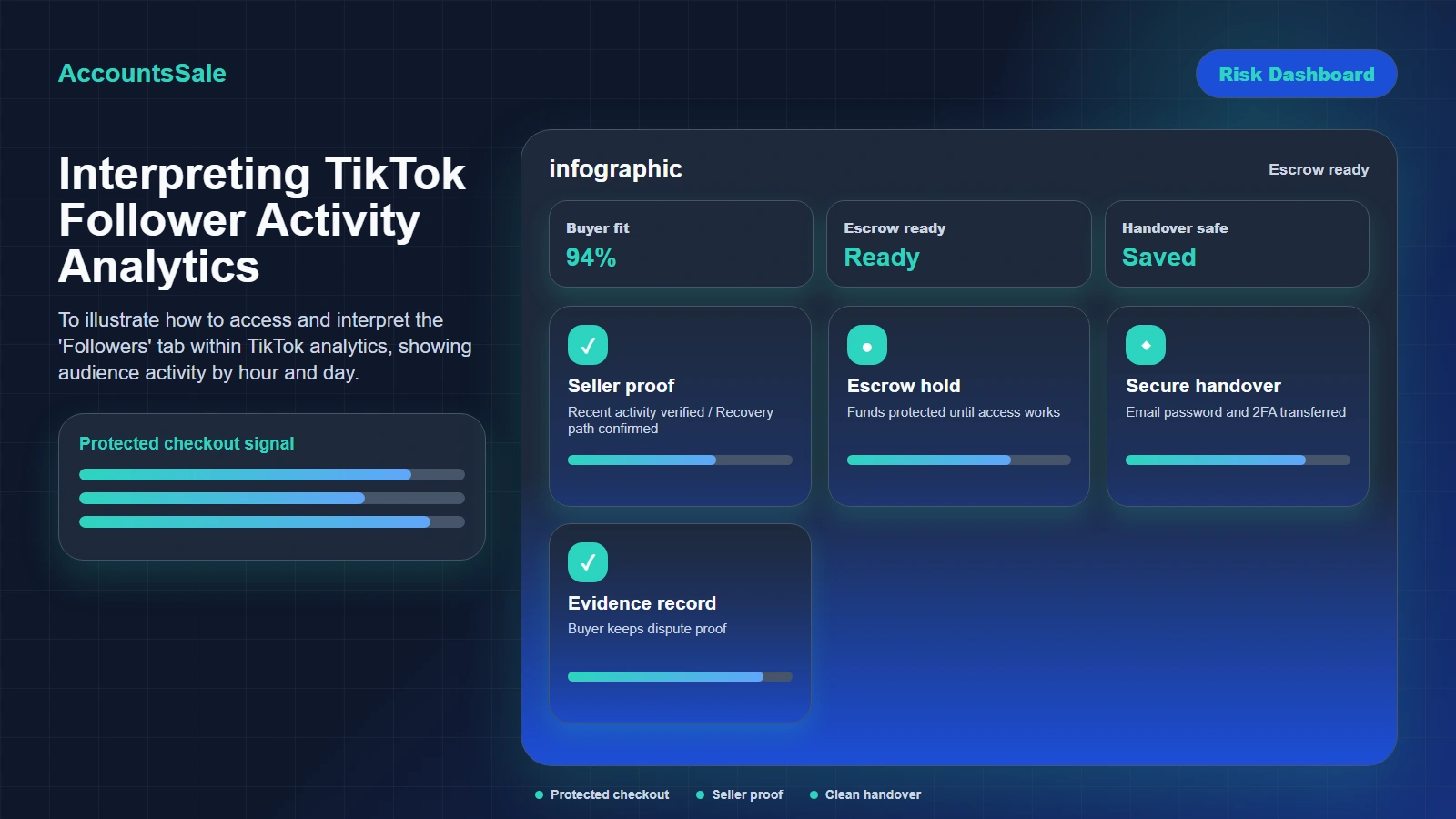The height and width of the screenshot is (819, 1456).
Task: Click the Clean handover legend dot
Action: (x=814, y=795)
